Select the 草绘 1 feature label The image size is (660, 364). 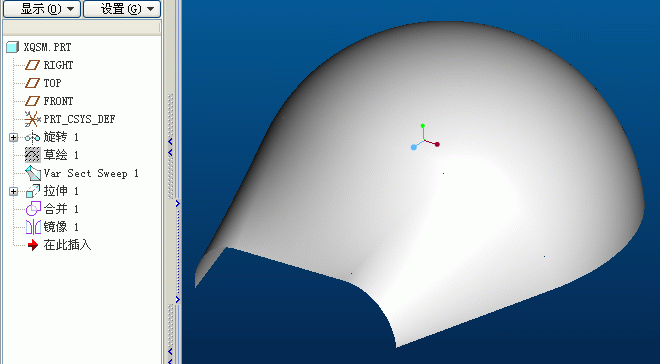[61, 155]
